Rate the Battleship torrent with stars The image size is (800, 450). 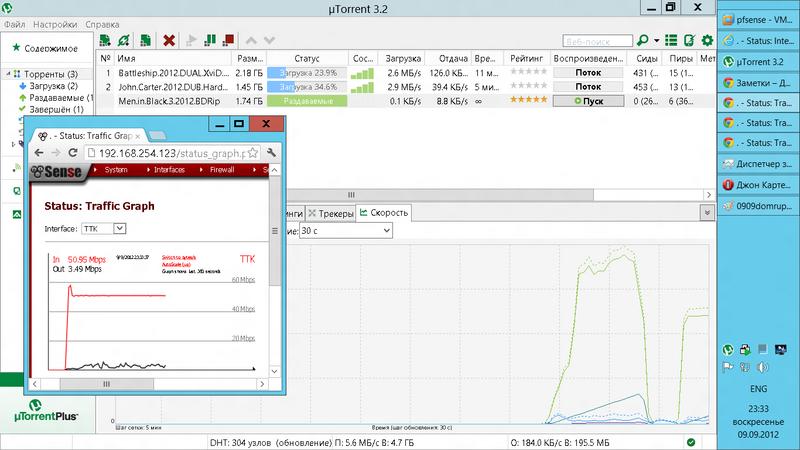click(x=529, y=72)
